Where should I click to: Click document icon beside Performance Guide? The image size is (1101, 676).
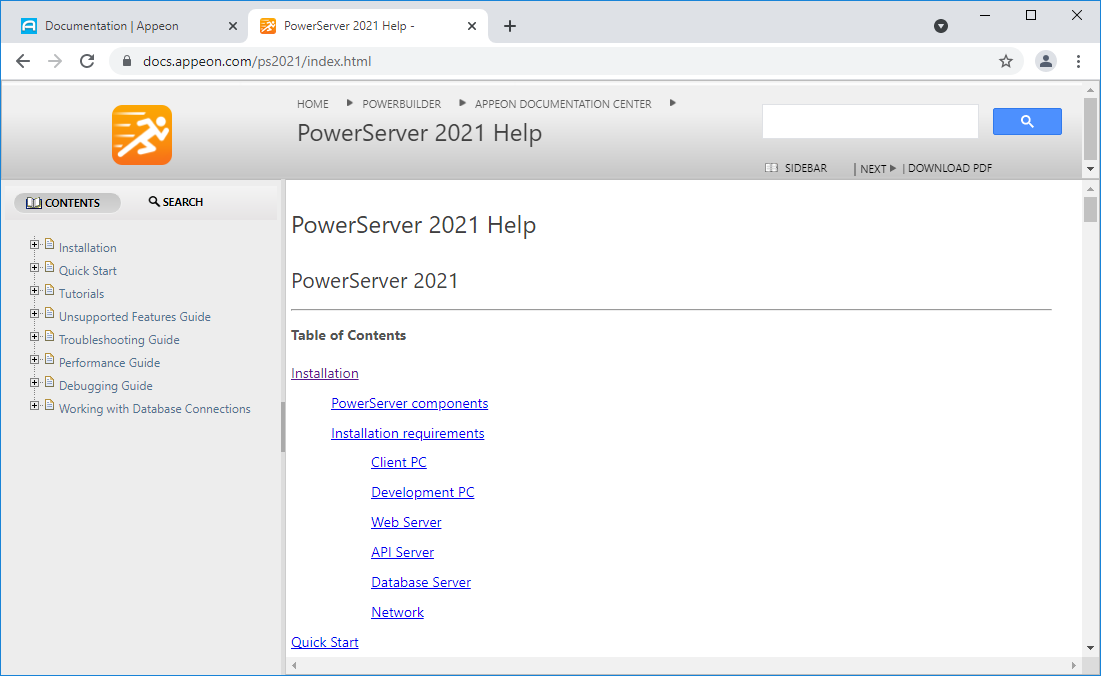49,359
